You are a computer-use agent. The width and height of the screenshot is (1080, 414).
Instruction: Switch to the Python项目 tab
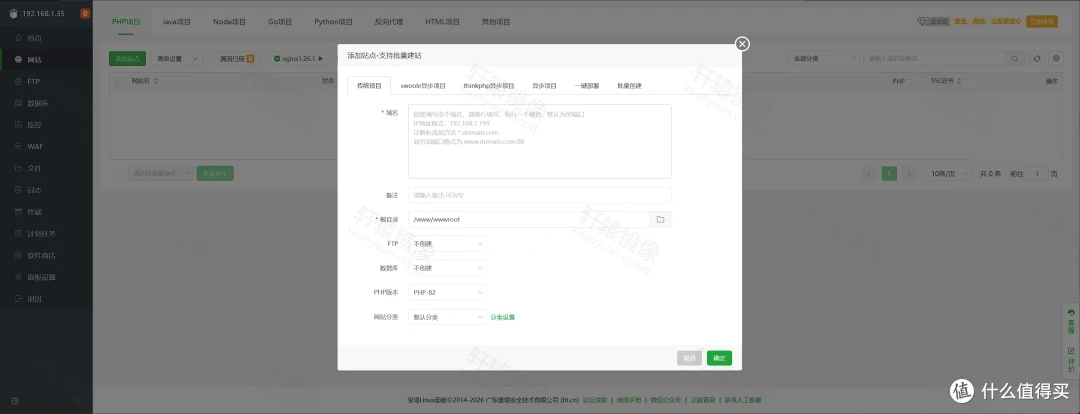coord(333,21)
